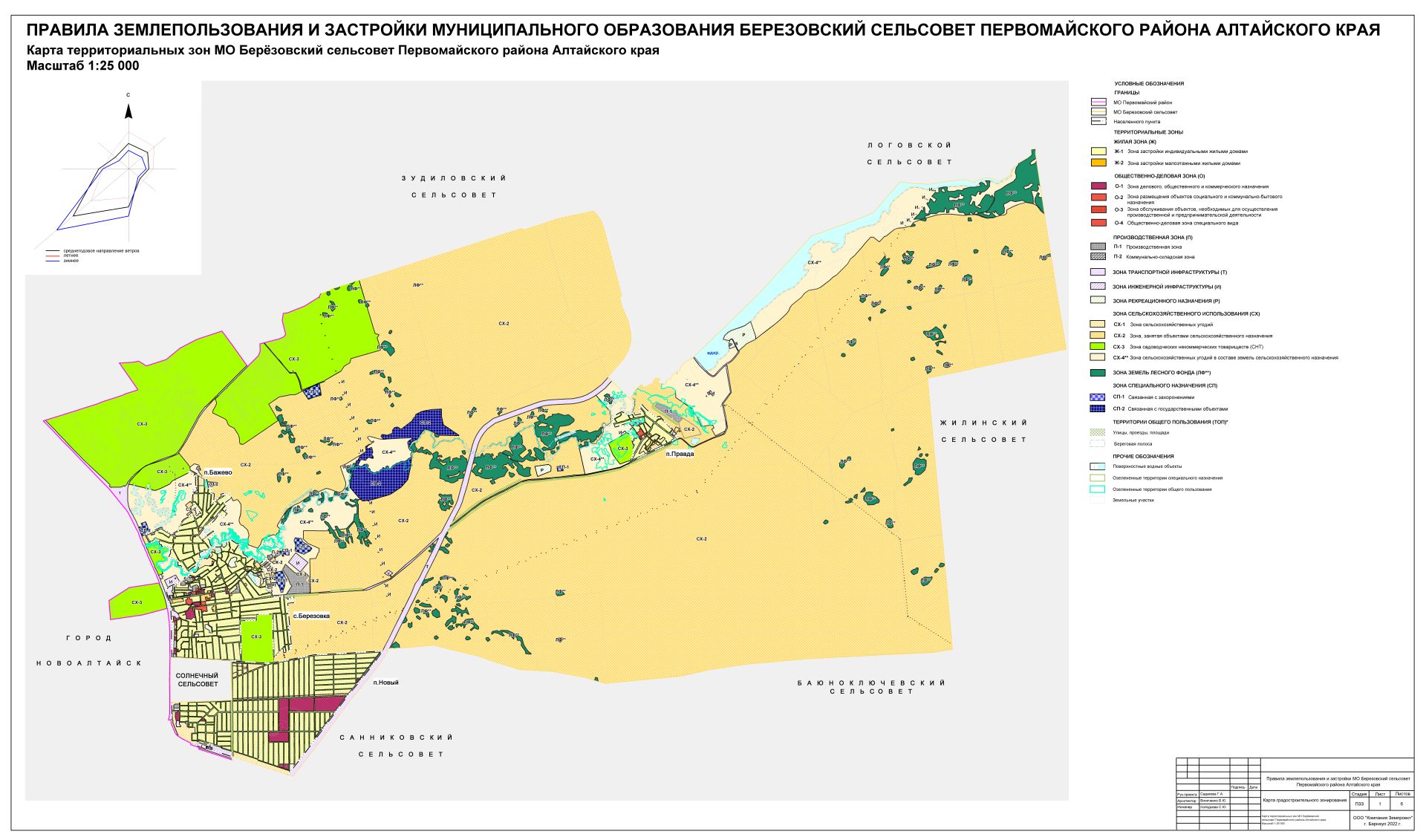Select the engineering infrastructure (И) hatched swatch
Image resolution: width=1426 pixels, height=840 pixels.
1098,286
